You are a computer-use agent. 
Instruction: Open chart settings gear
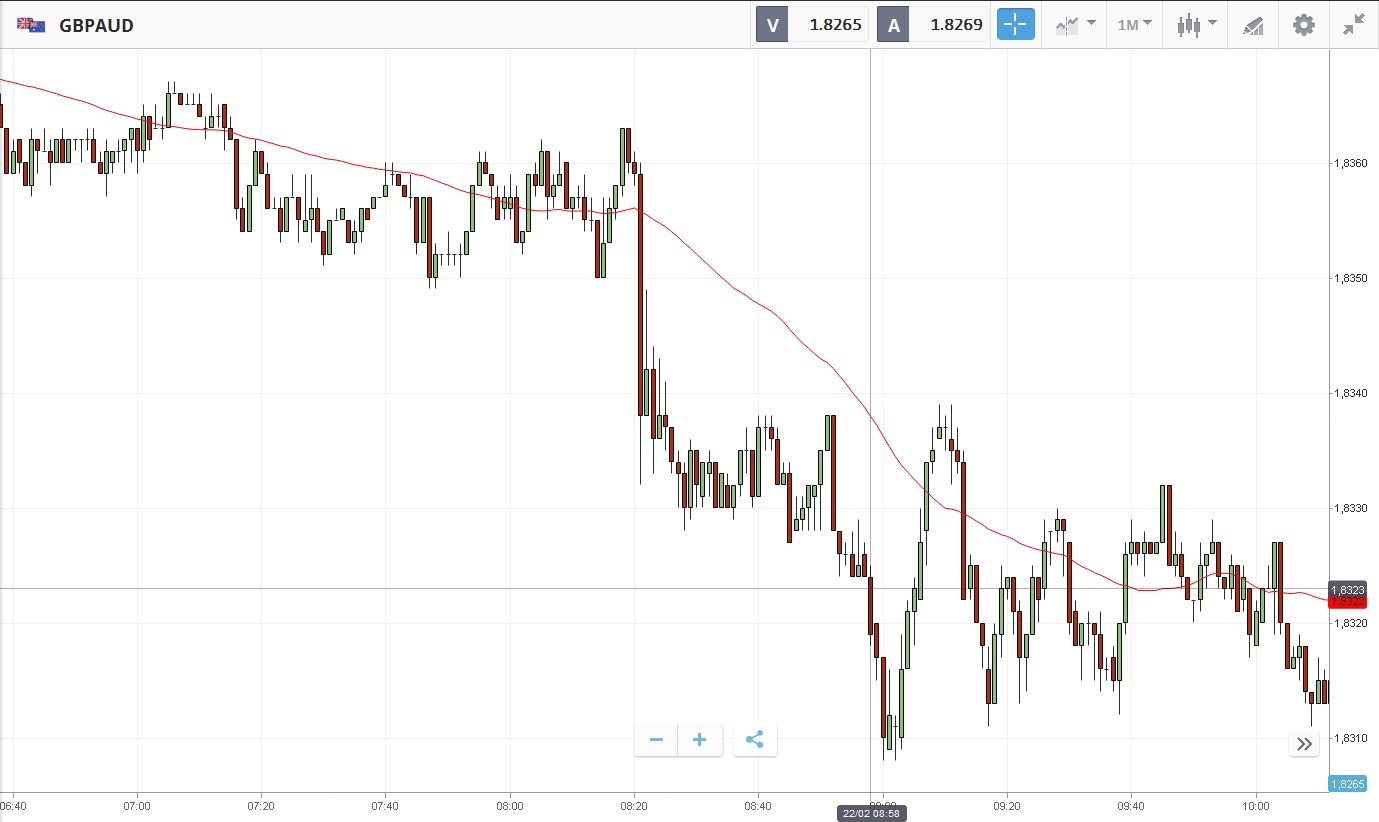click(1304, 25)
